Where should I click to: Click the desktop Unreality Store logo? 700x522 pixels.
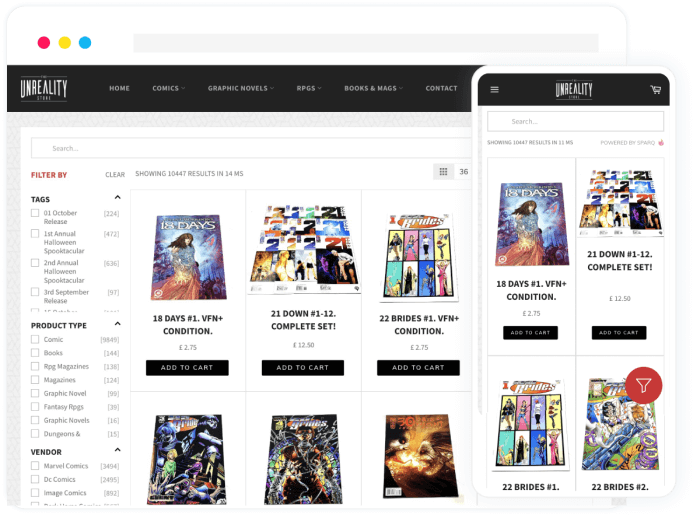tap(43, 88)
